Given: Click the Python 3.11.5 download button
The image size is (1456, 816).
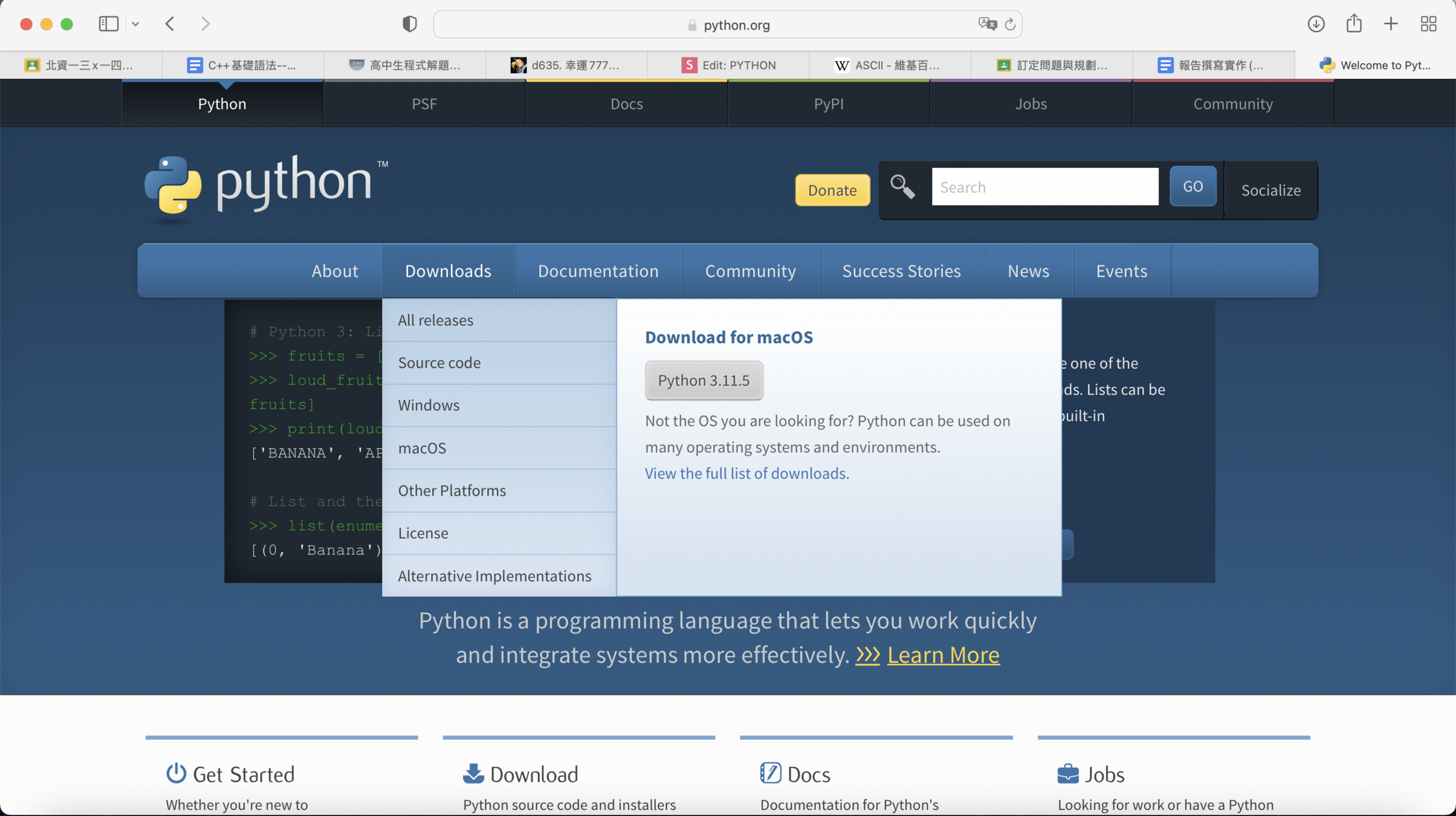Looking at the screenshot, I should pos(704,380).
